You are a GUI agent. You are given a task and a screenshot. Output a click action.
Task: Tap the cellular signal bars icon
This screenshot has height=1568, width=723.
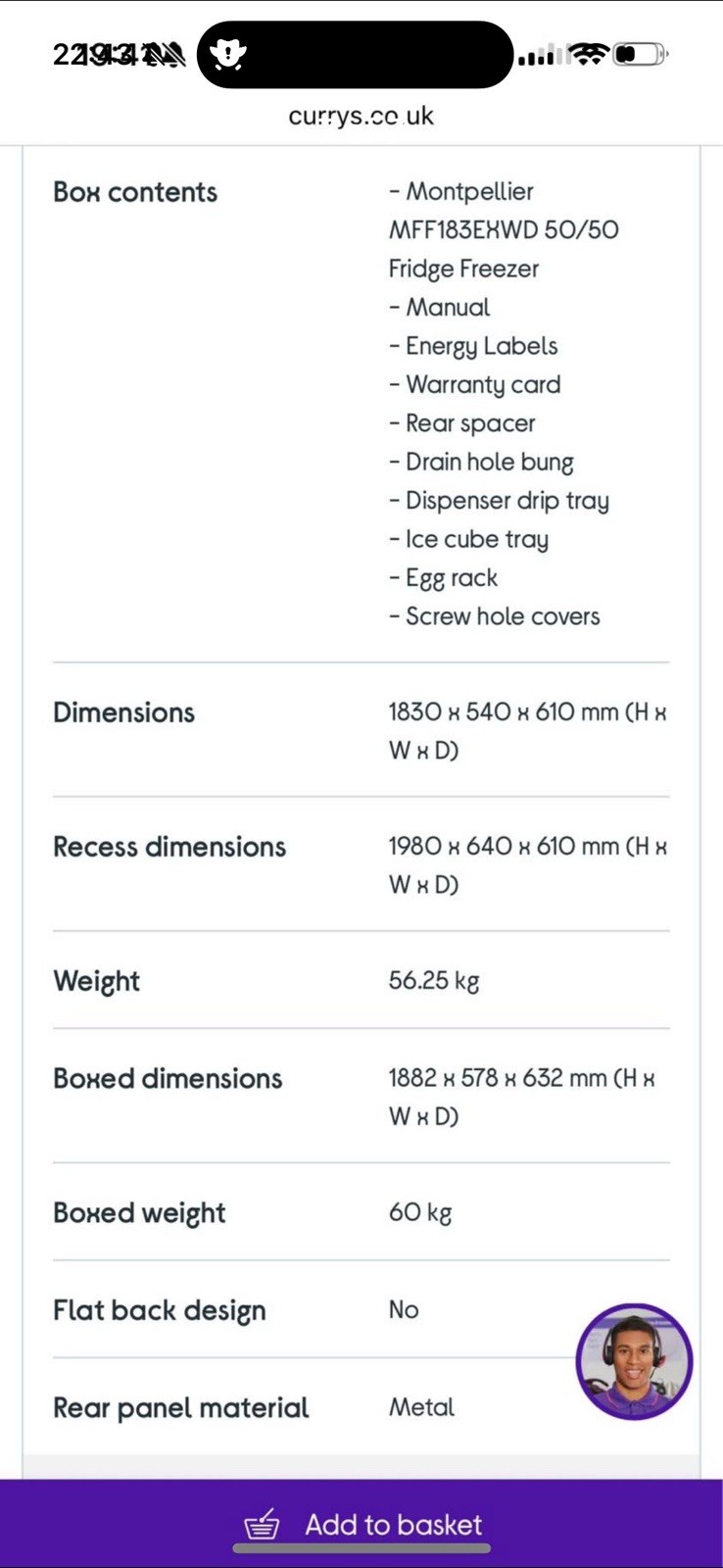coord(540,56)
